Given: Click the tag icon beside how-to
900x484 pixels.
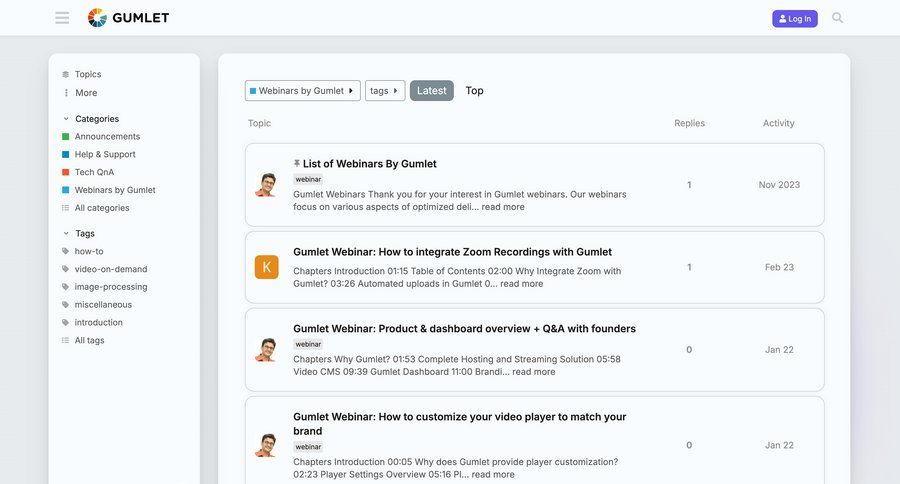Looking at the screenshot, I should (x=65, y=251).
